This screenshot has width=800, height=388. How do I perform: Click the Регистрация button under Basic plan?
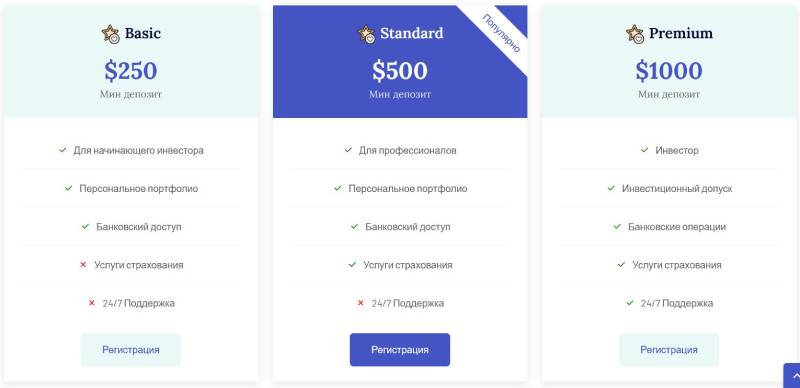click(x=131, y=350)
